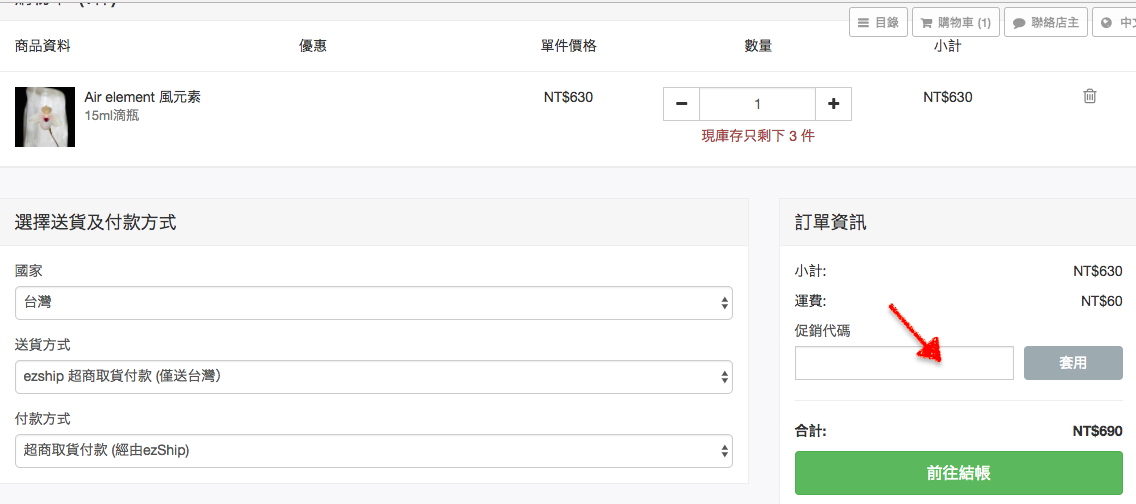Delete Air element item with trash icon
Image resolution: width=1136 pixels, height=504 pixels.
[x=1090, y=96]
